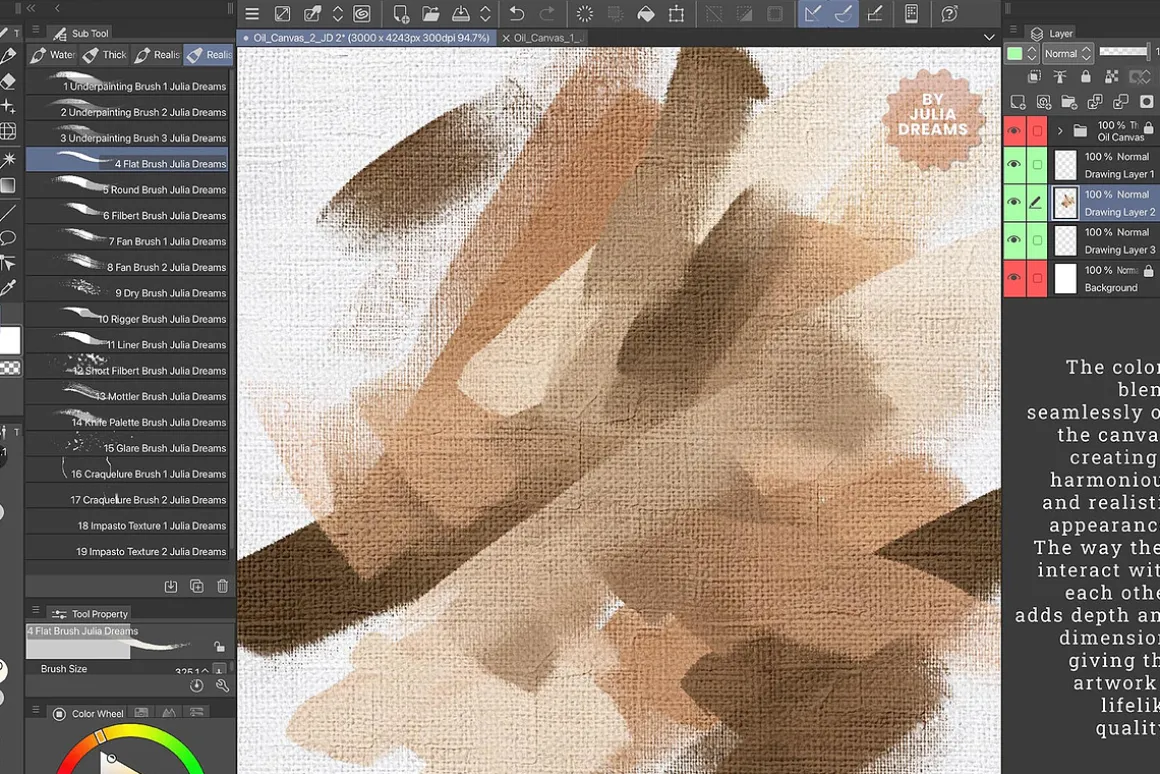Viewport: 1160px width, 774px height.
Task: Click Create Layer Mask icon
Action: pyautogui.click(x=1147, y=102)
